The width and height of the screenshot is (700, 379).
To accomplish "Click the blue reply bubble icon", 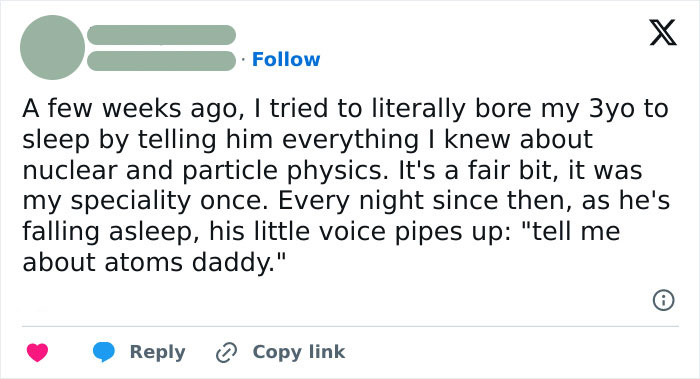I will 104,352.
